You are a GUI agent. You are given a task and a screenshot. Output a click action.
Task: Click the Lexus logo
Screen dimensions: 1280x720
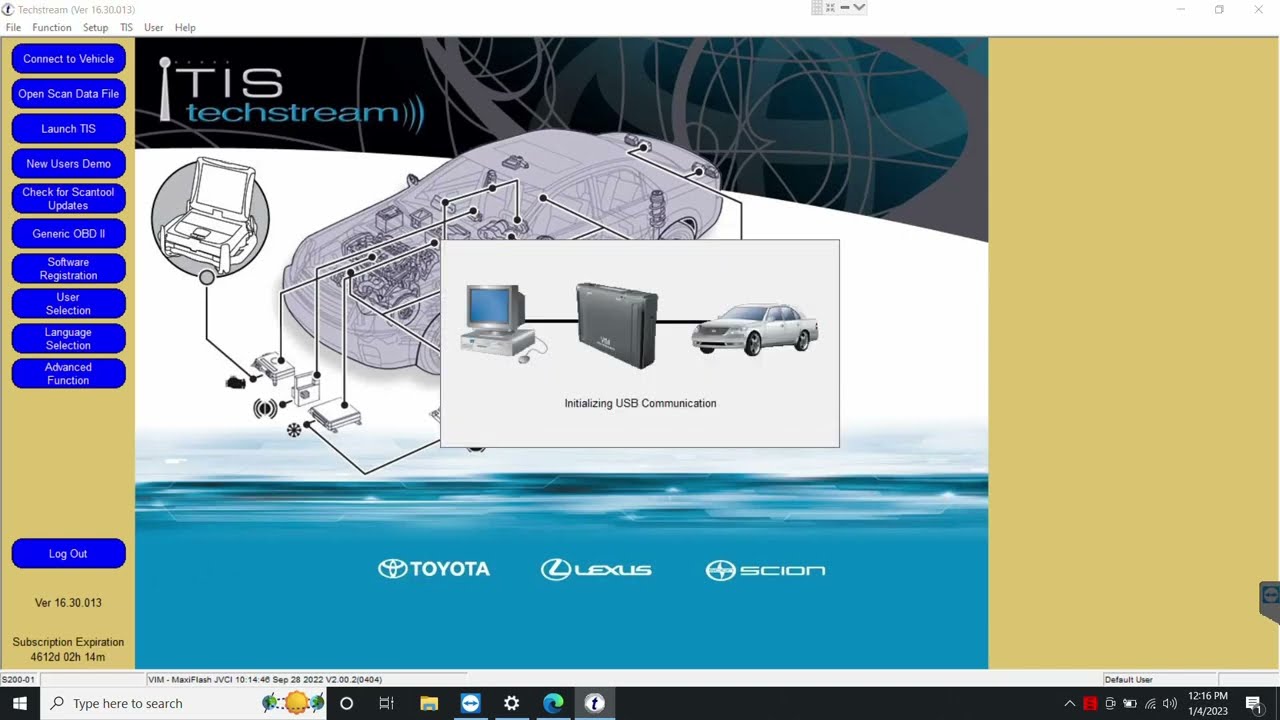point(596,569)
